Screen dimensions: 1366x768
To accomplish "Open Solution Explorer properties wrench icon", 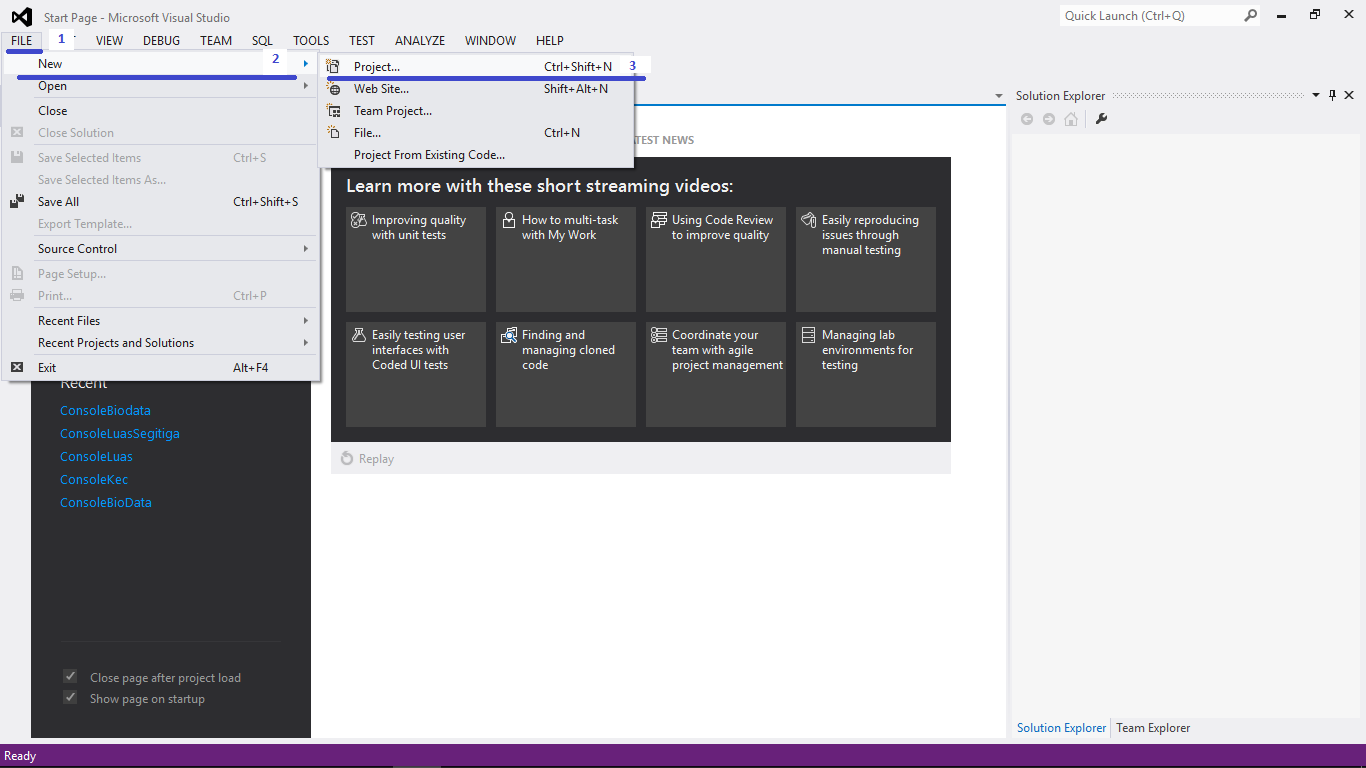I will [x=1099, y=118].
